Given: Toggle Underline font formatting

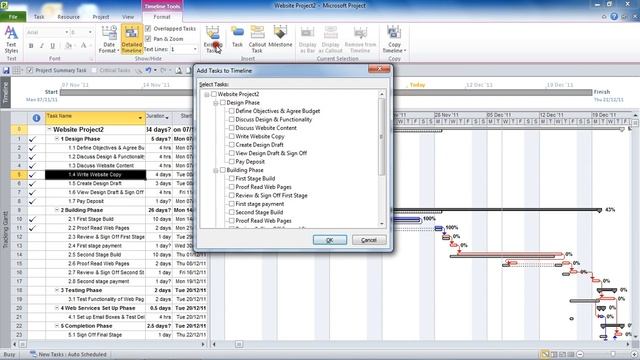Looking at the screenshot, I should pos(52,46).
